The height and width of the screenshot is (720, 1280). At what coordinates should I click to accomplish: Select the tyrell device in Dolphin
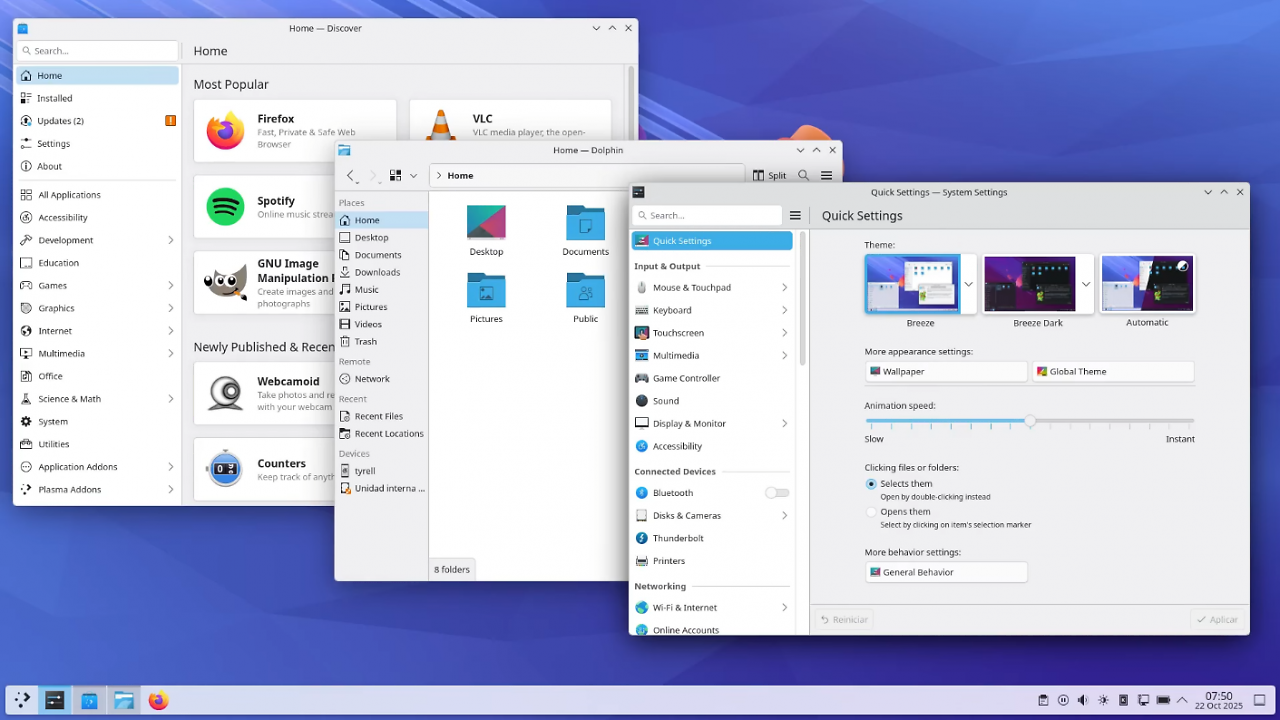(382, 471)
